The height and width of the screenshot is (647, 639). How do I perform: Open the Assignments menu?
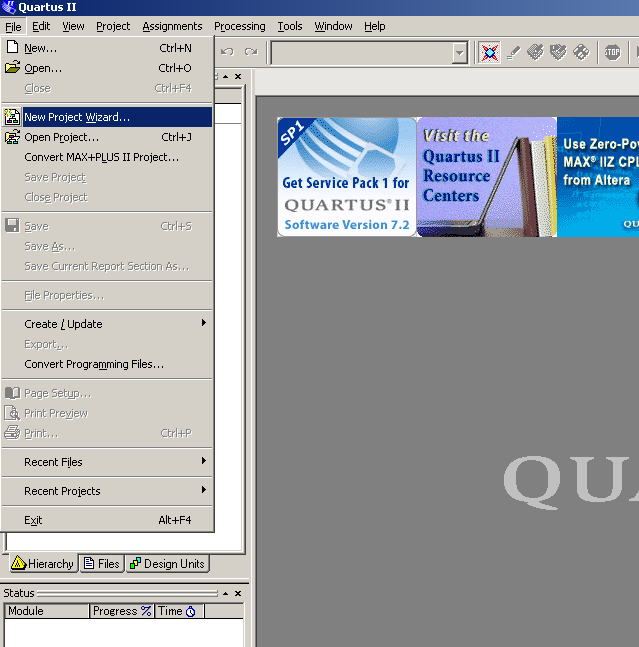pos(172,26)
